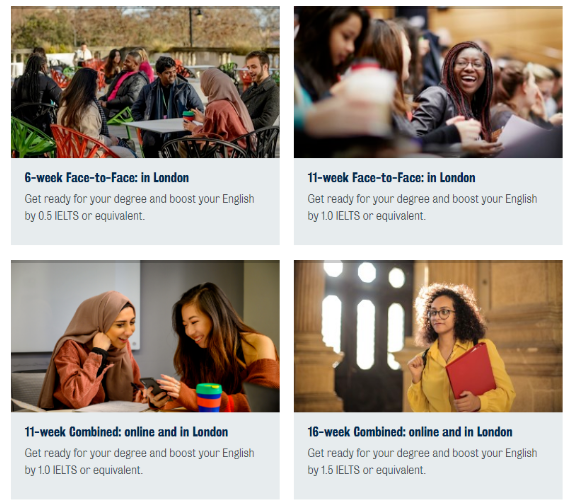Click the outdoor café students photo
The image size is (569, 502).
(145, 82)
